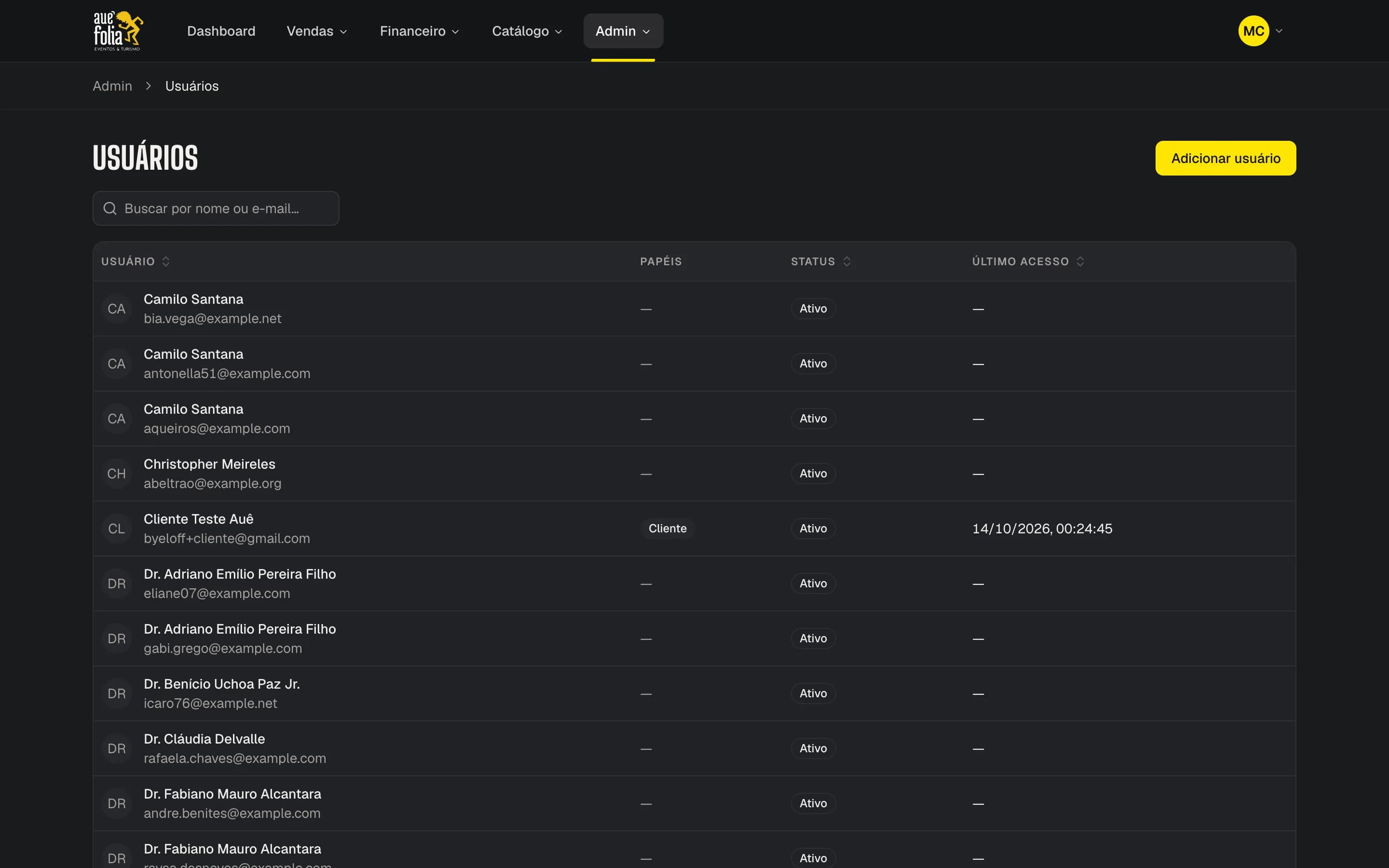Click the Adicionar usuário button

click(1226, 159)
